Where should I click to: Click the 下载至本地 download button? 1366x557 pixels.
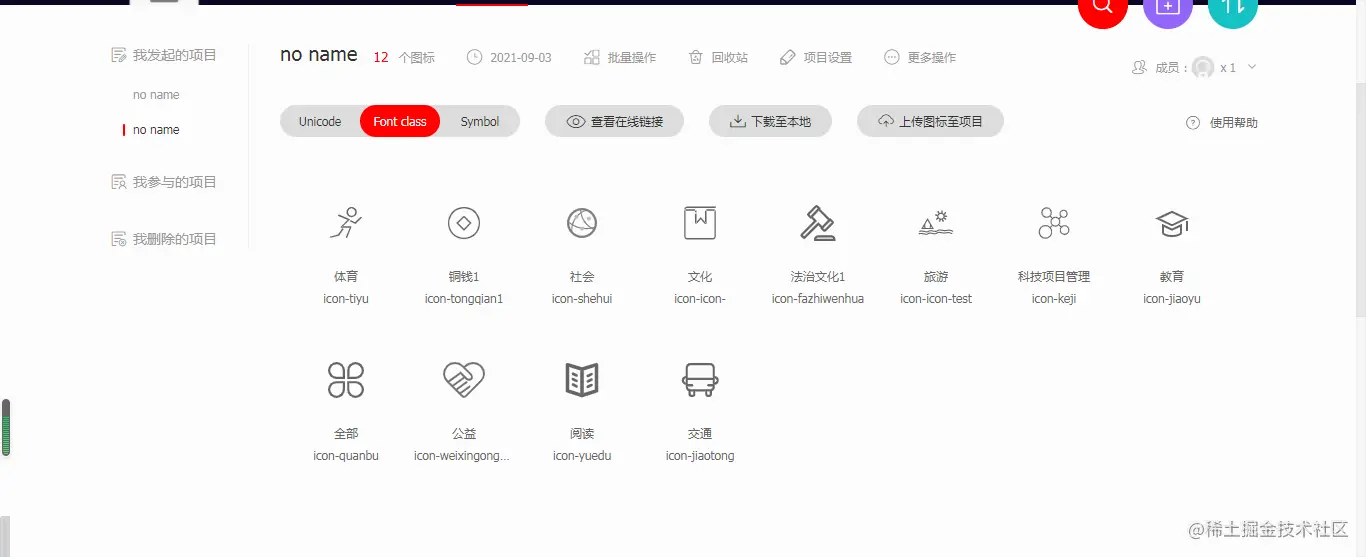coord(770,122)
